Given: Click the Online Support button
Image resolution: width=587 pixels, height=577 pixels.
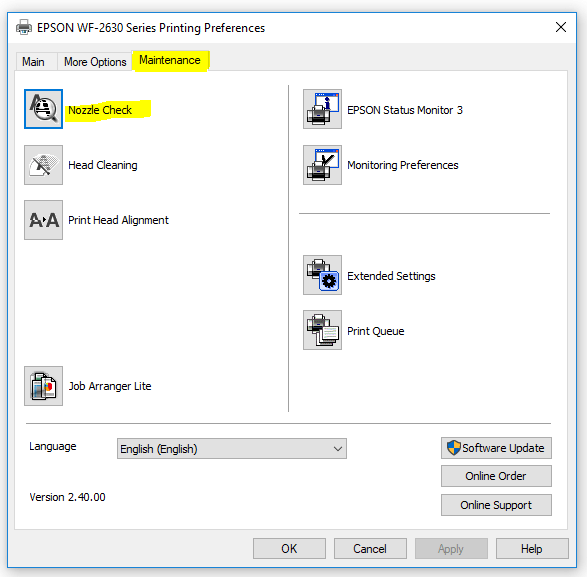Looking at the screenshot, I should [496, 505].
